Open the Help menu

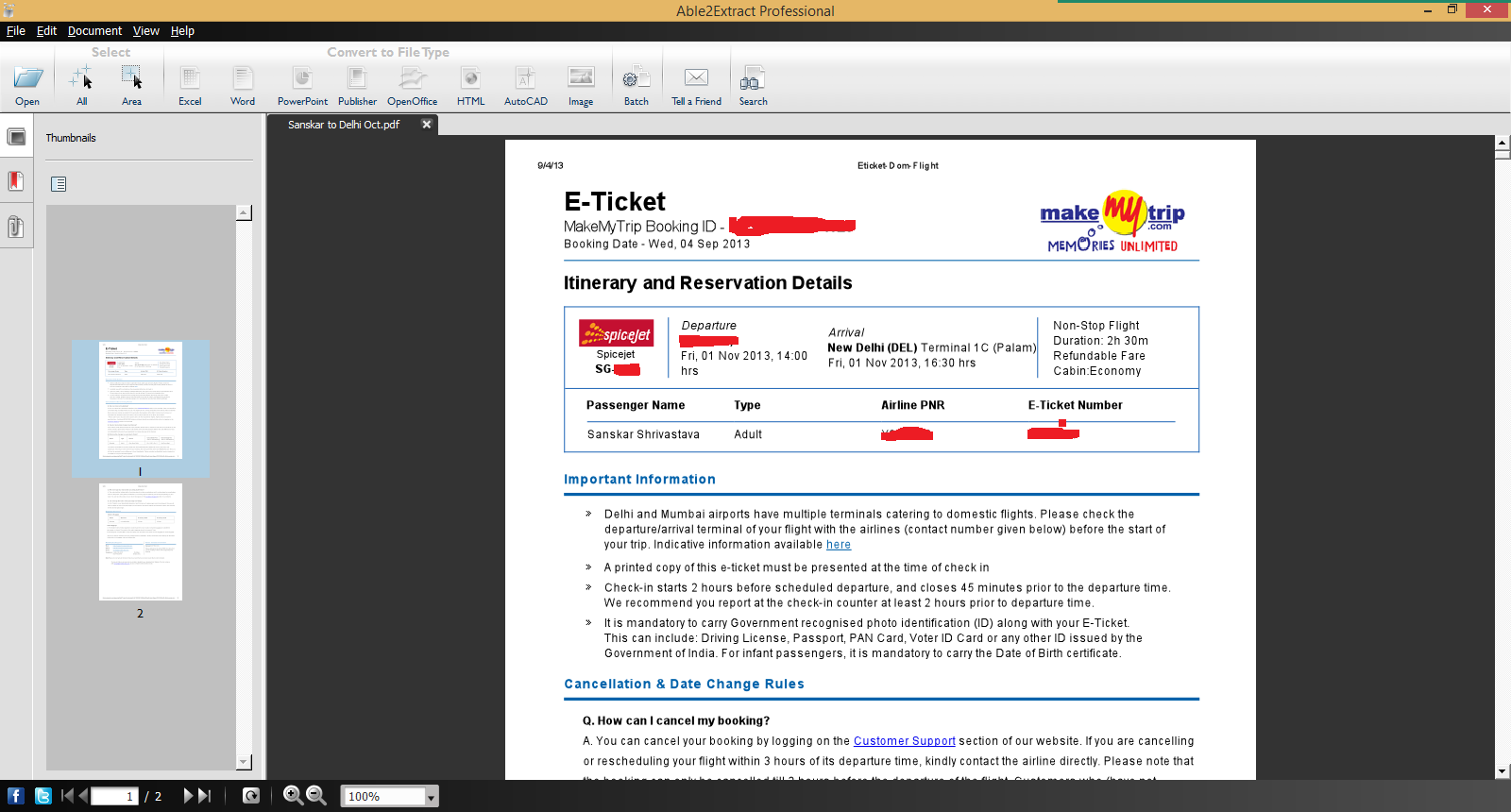pyautogui.click(x=182, y=30)
